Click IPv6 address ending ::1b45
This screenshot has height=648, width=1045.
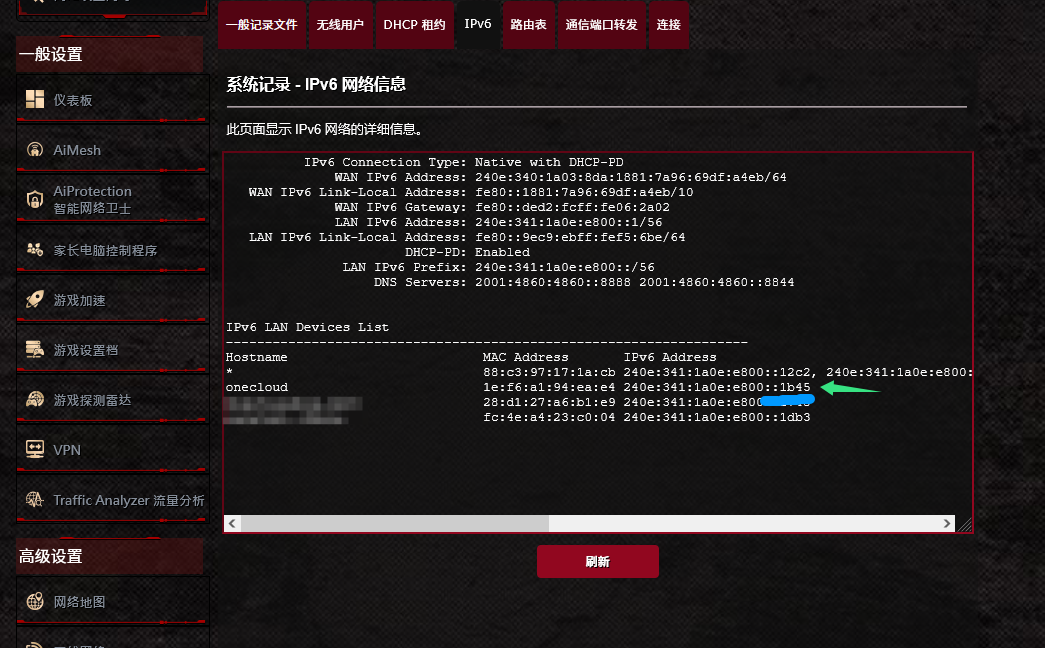717,387
